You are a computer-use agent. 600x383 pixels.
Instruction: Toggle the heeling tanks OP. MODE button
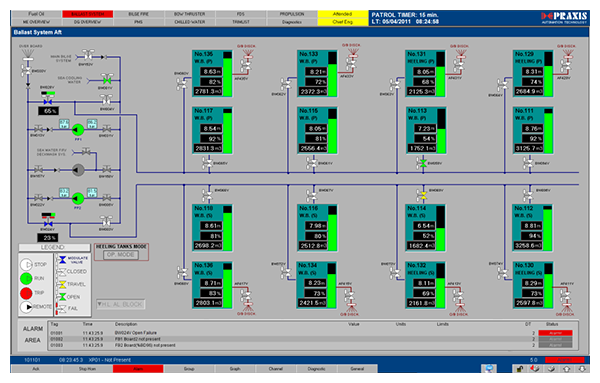click(121, 255)
